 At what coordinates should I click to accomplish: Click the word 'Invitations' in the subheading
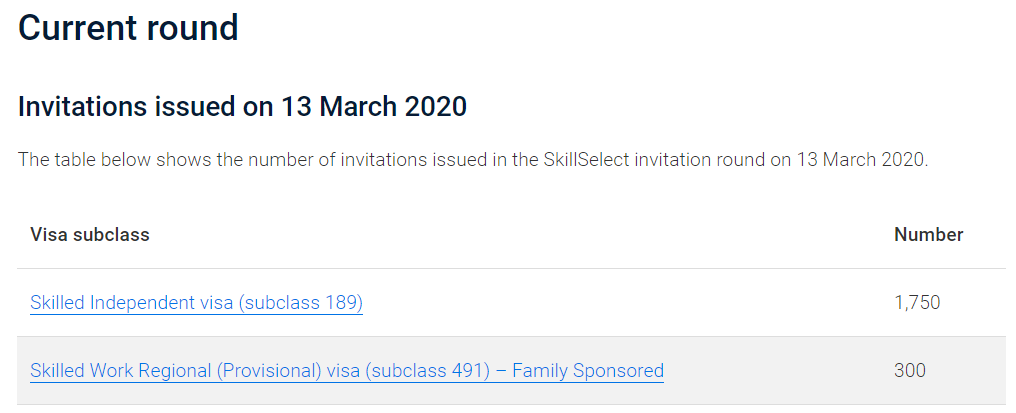(x=82, y=107)
